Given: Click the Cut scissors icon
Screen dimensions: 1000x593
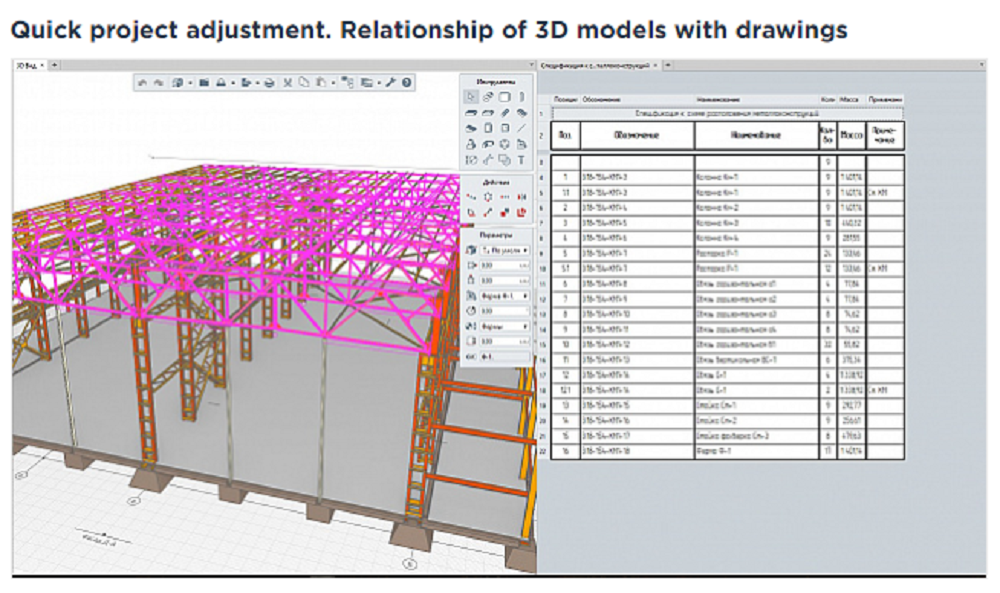Looking at the screenshot, I should [x=287, y=83].
